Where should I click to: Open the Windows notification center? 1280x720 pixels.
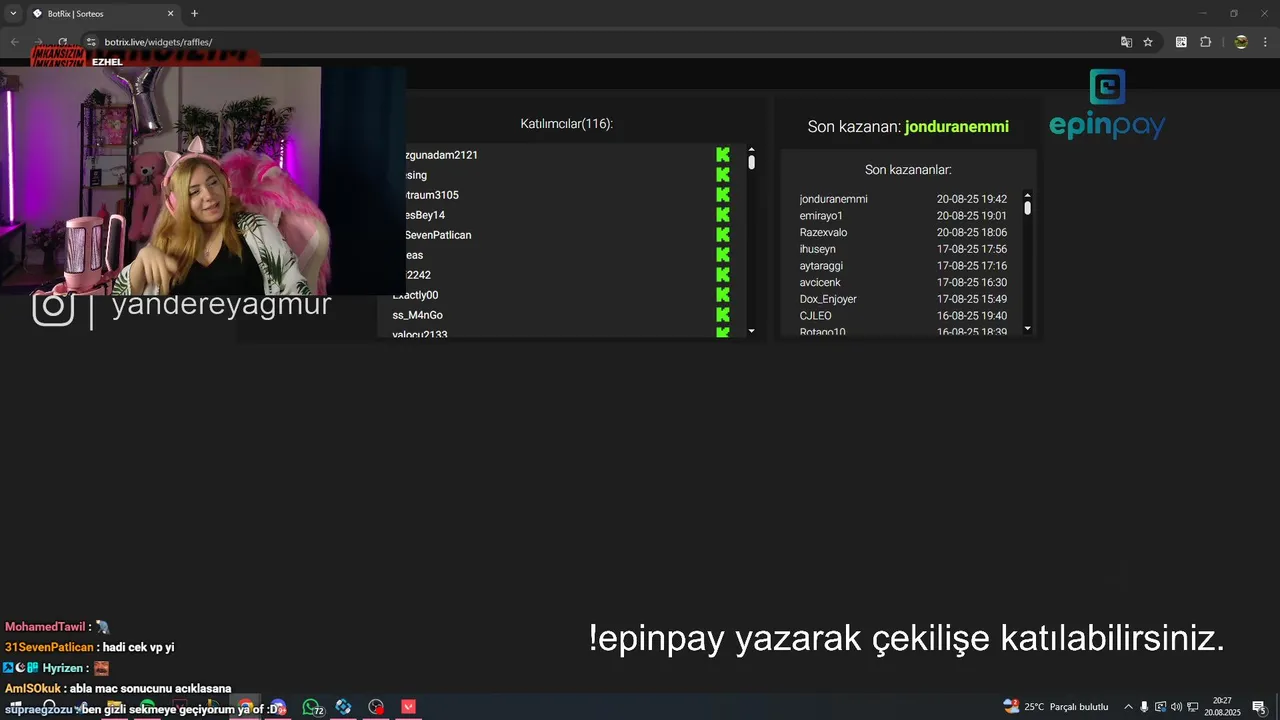pyautogui.click(x=1259, y=707)
